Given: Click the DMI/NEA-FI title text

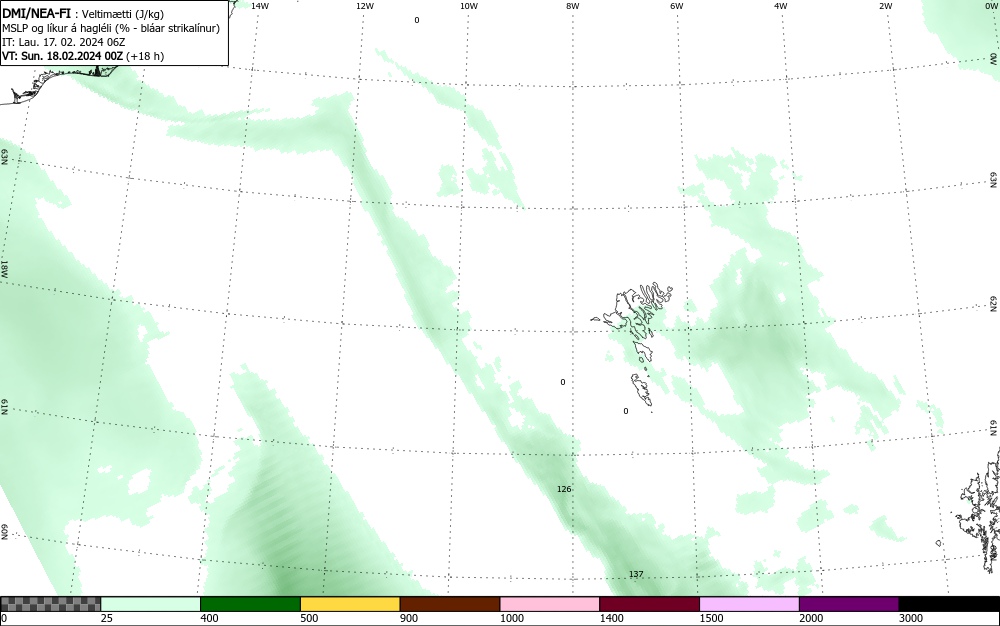Looking at the screenshot, I should (36, 12).
